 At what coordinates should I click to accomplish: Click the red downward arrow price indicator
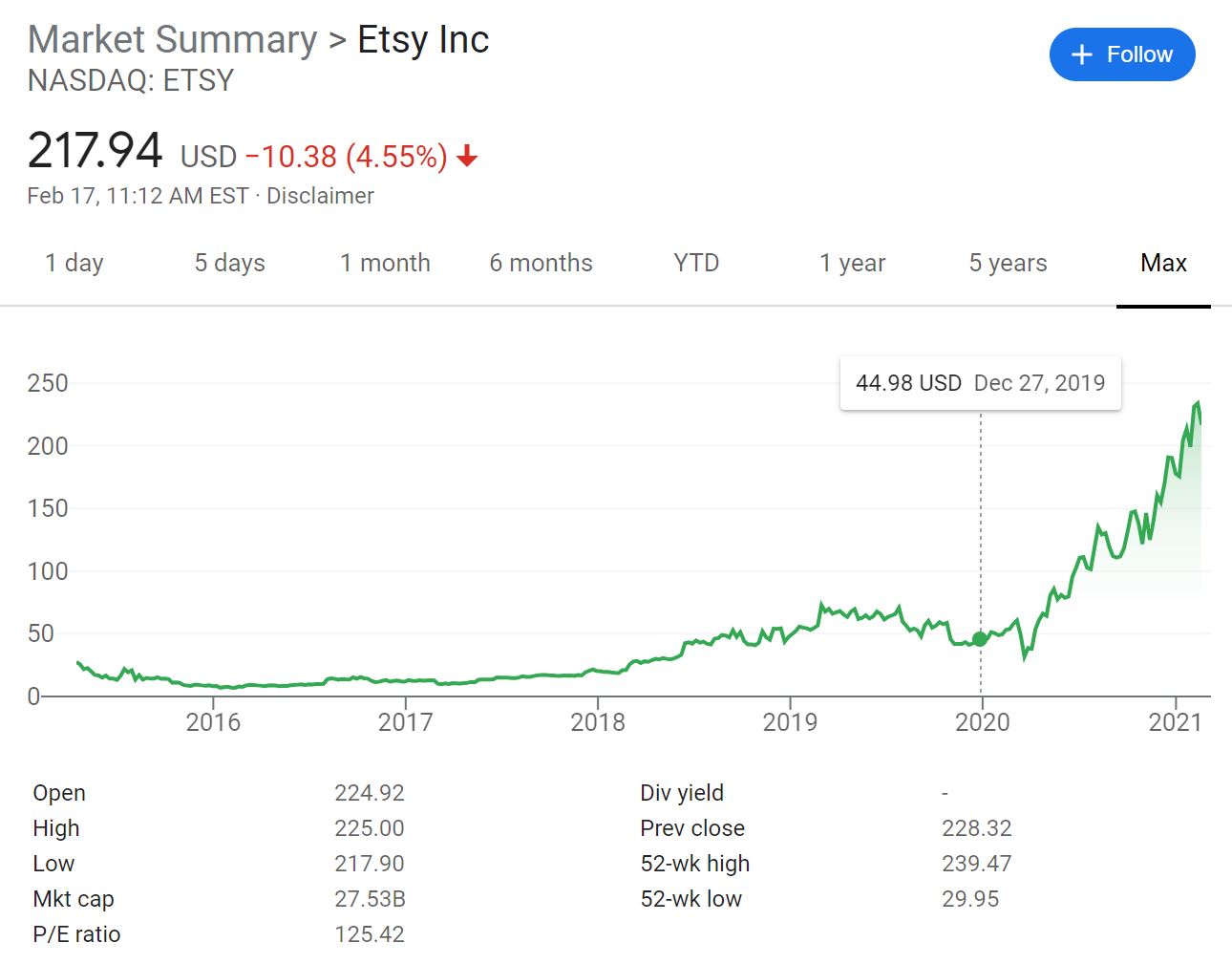click(x=467, y=157)
